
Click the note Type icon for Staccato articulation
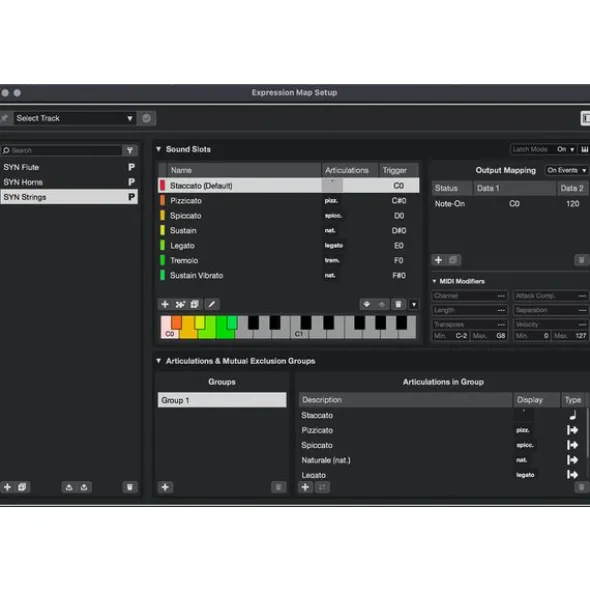pos(573,415)
